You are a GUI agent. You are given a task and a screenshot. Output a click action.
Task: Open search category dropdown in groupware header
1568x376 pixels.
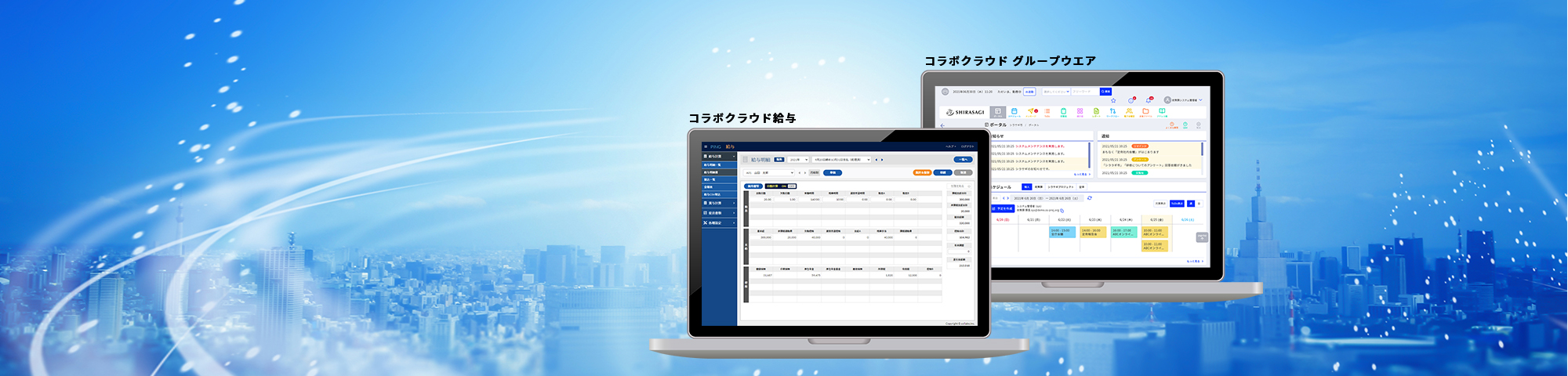click(1056, 92)
